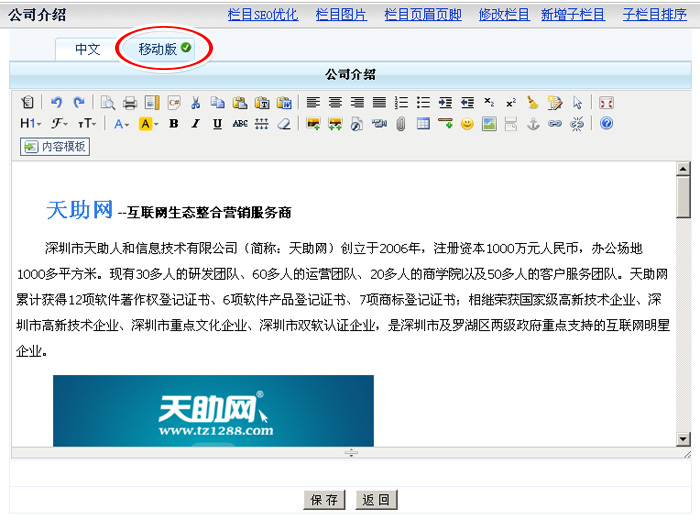
Task: Align text left
Action: click(x=313, y=103)
